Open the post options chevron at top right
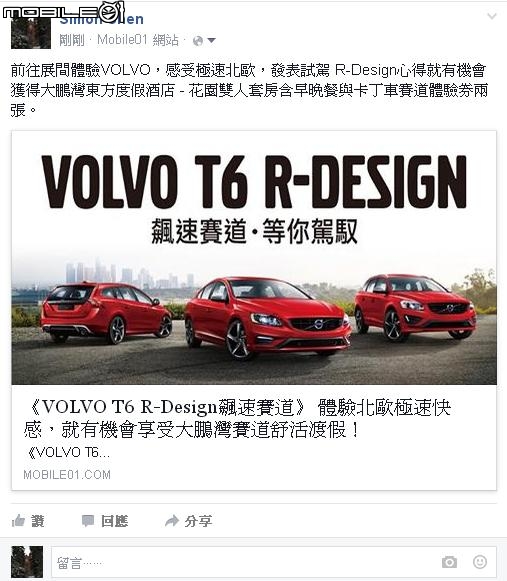The image size is (507, 581). [x=492, y=16]
